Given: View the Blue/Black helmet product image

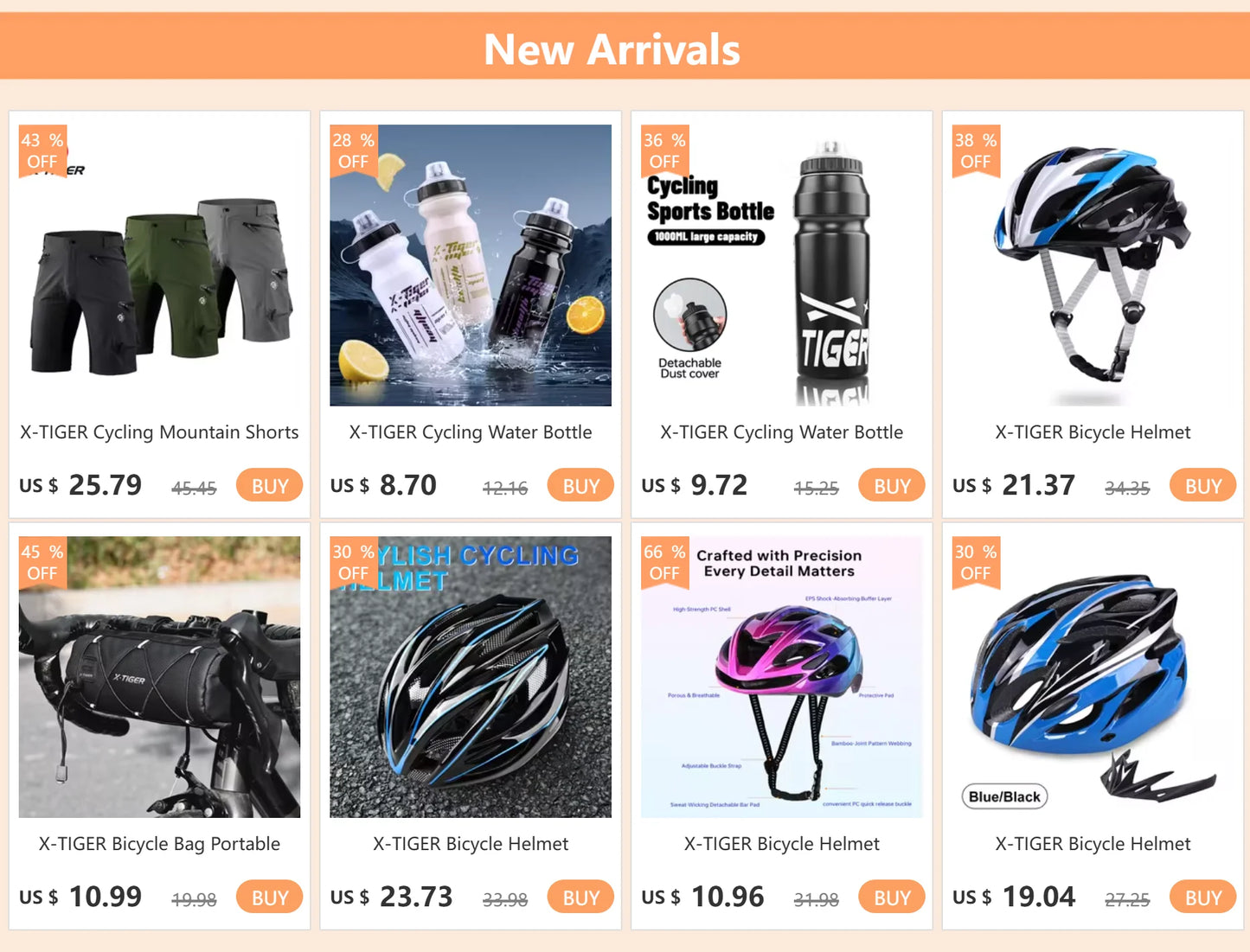Looking at the screenshot, I should [1093, 677].
